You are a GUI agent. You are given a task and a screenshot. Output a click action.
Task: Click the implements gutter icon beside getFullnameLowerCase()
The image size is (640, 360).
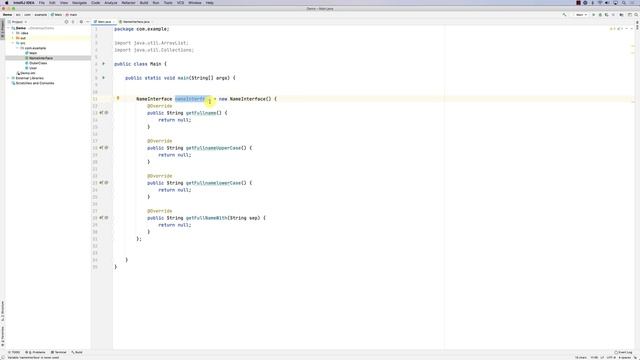tap(101, 183)
